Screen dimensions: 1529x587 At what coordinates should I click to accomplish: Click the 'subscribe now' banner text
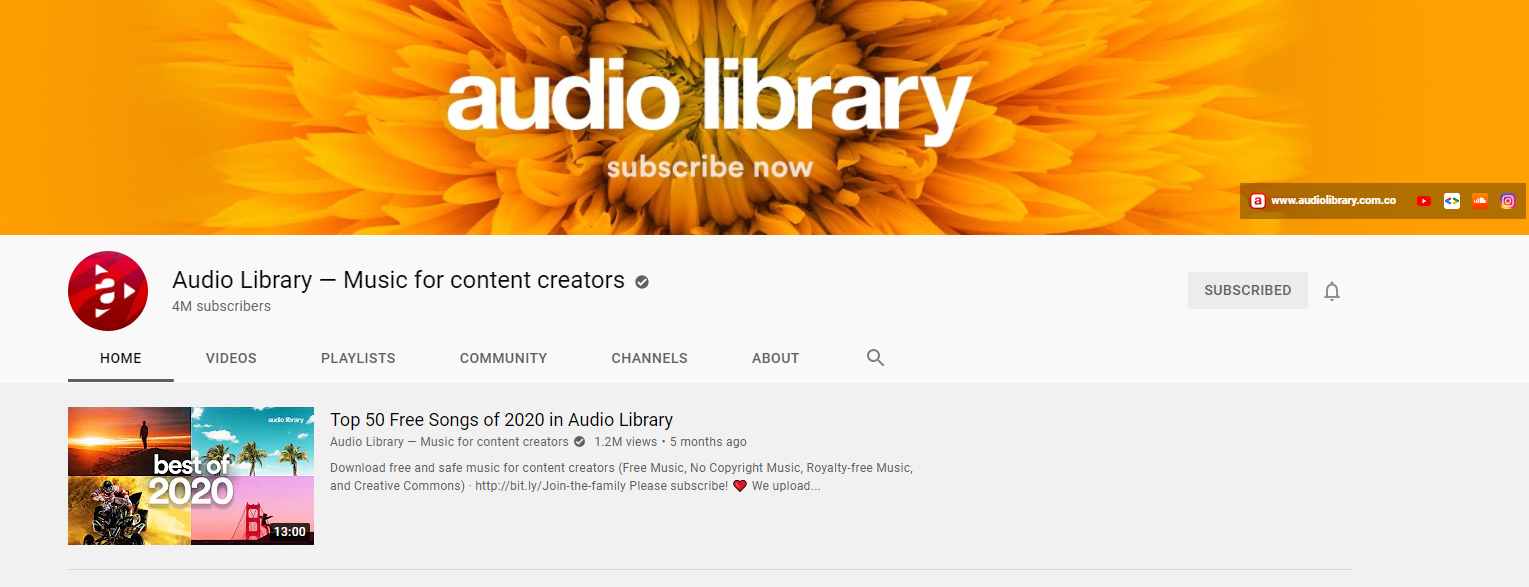point(709,165)
